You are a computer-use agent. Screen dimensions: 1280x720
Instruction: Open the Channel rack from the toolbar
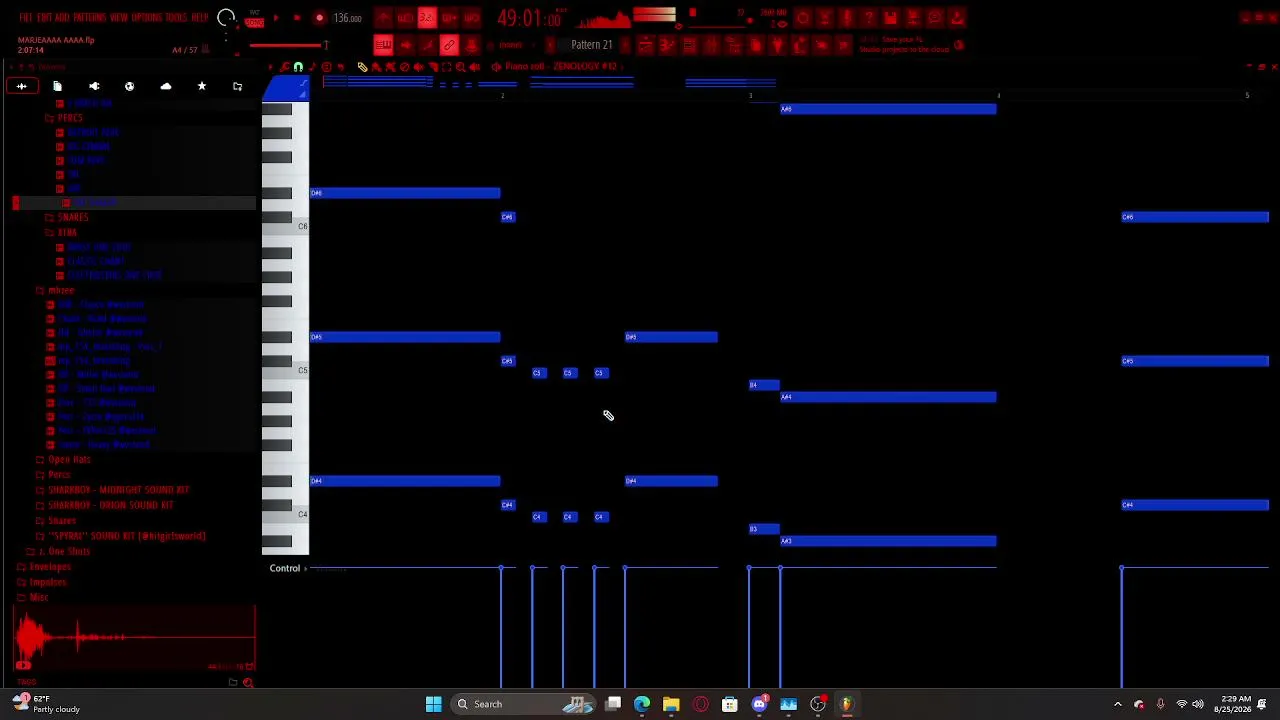click(689, 45)
